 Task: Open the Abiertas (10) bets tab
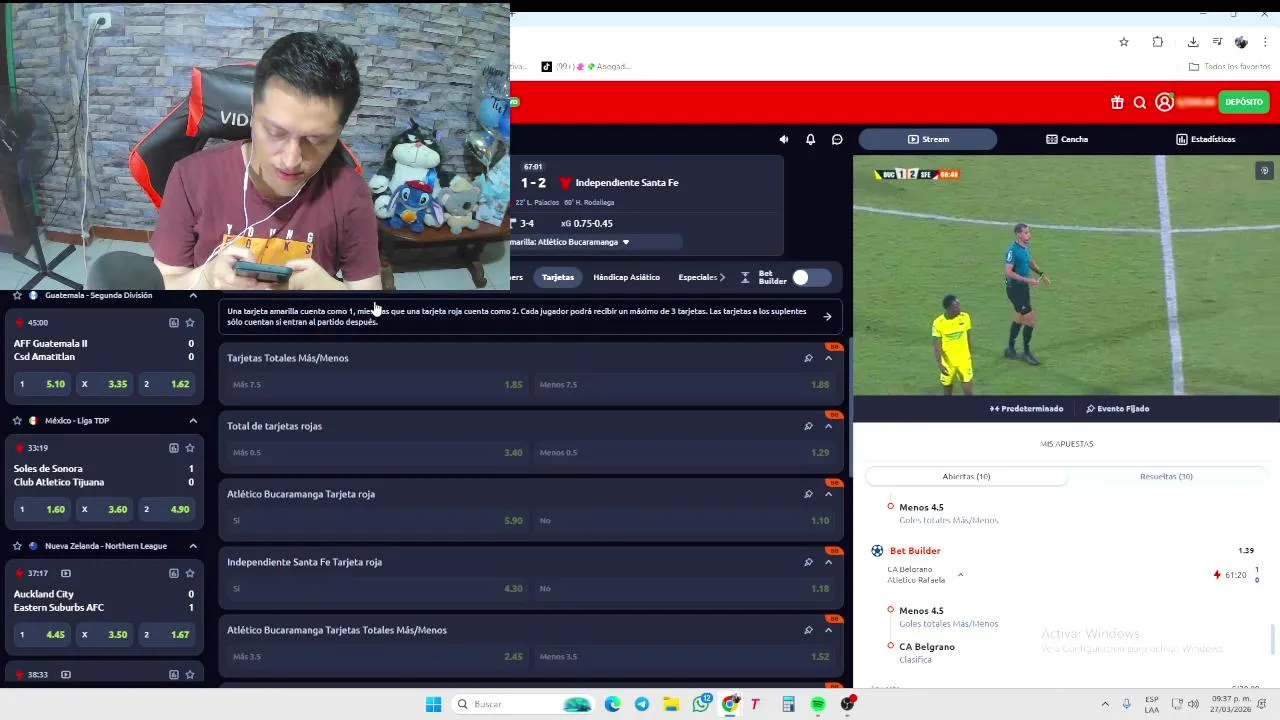(x=966, y=476)
